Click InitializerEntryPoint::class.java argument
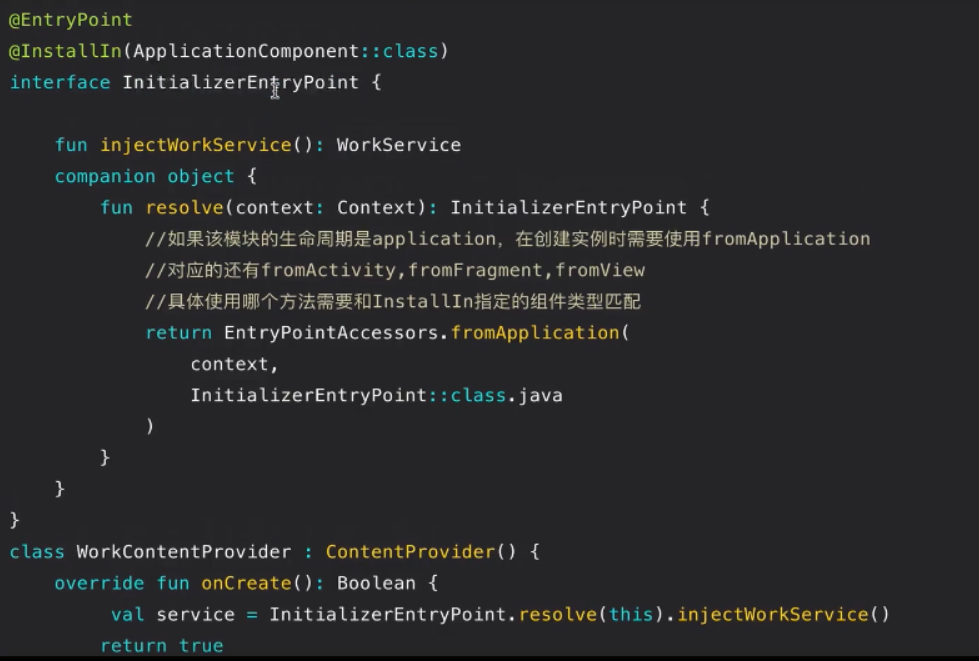 (x=376, y=396)
